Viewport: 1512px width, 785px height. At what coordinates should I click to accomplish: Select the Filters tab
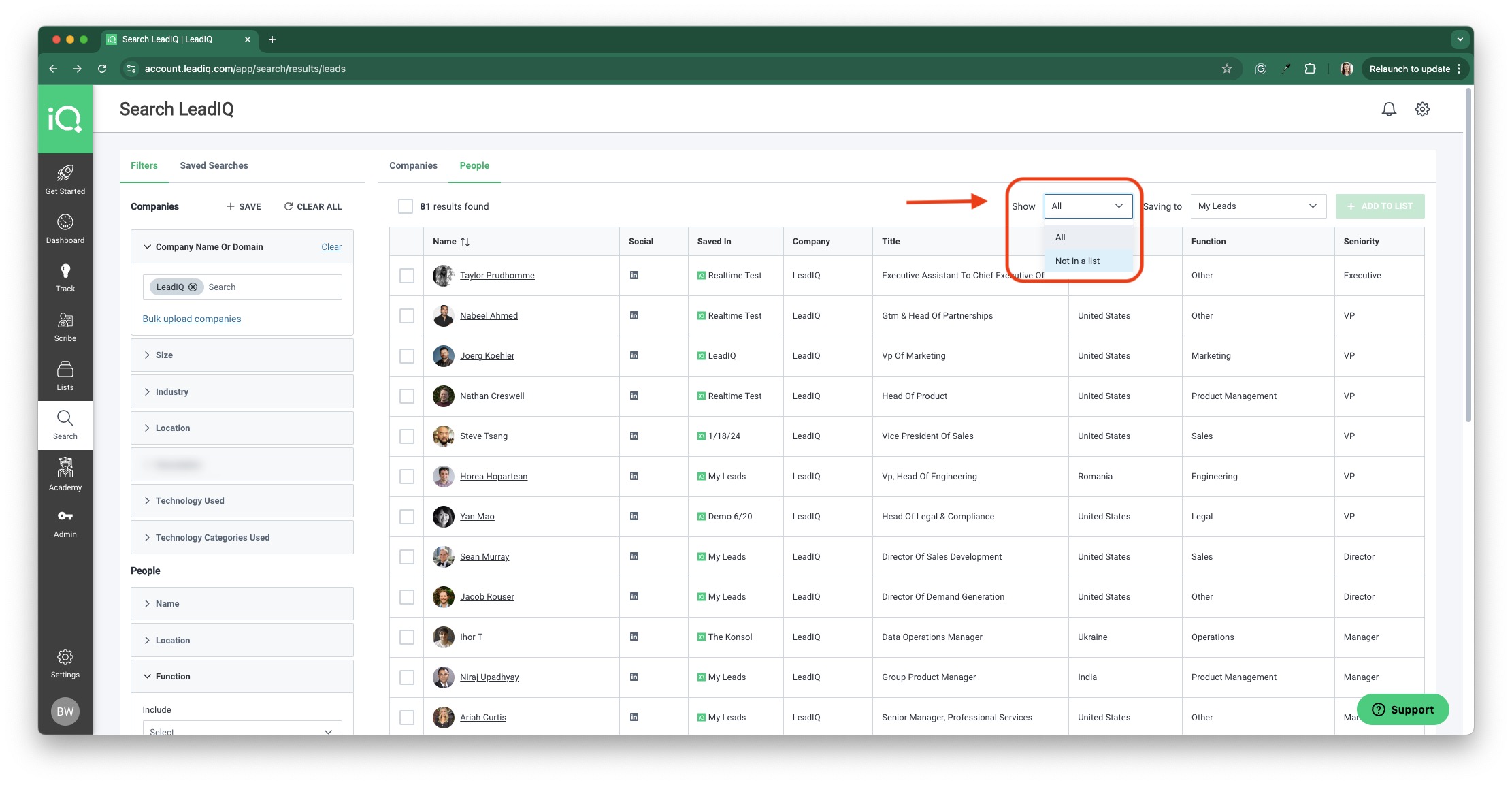pos(144,166)
